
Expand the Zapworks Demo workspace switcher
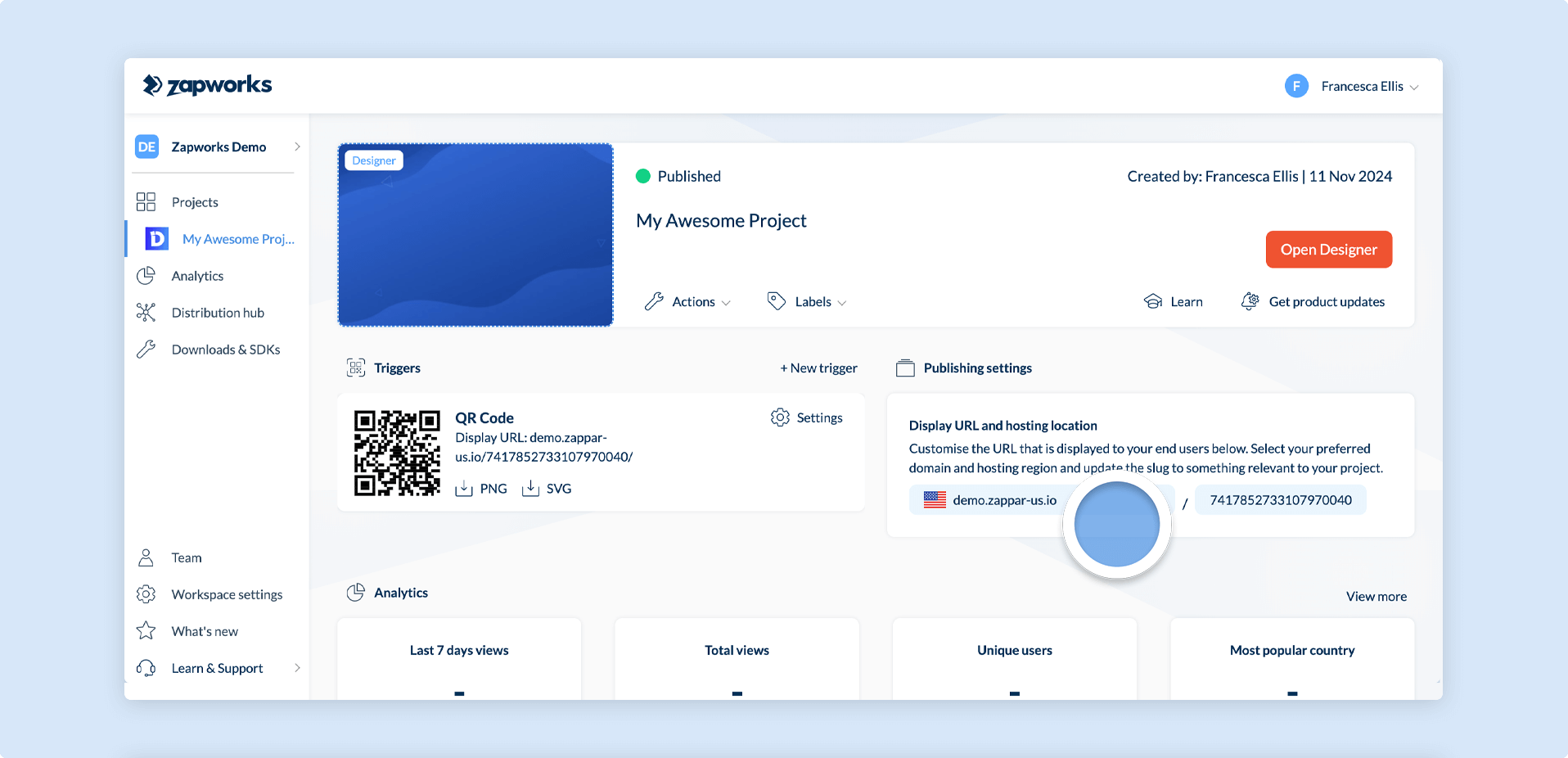point(218,147)
